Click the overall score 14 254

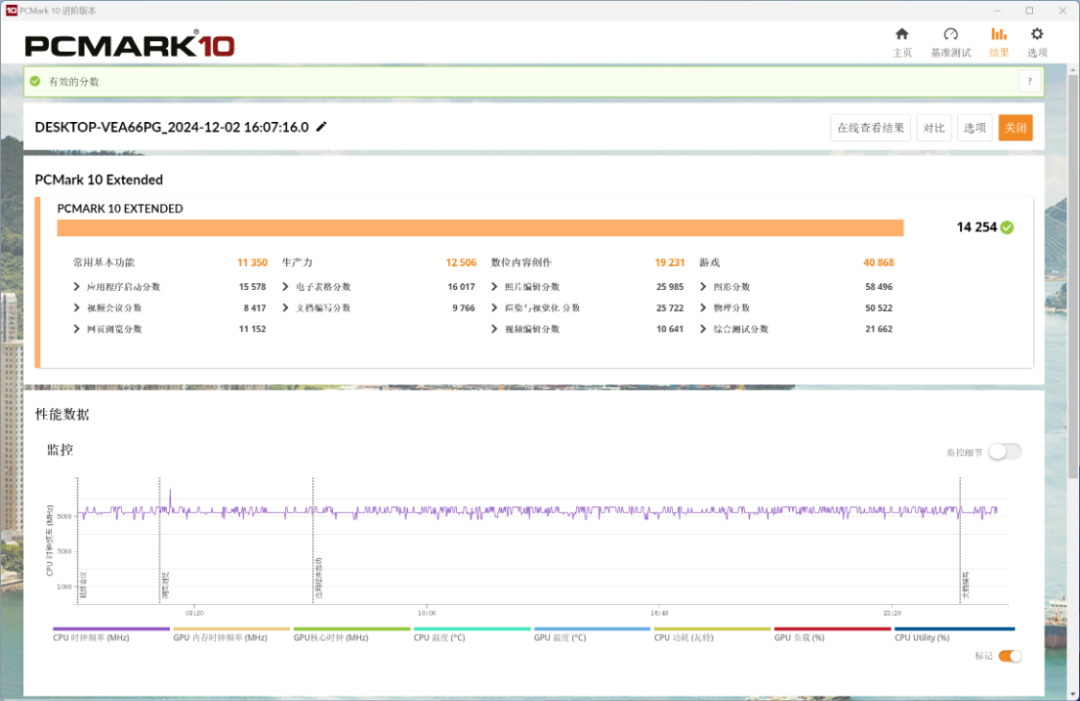[x=977, y=227]
